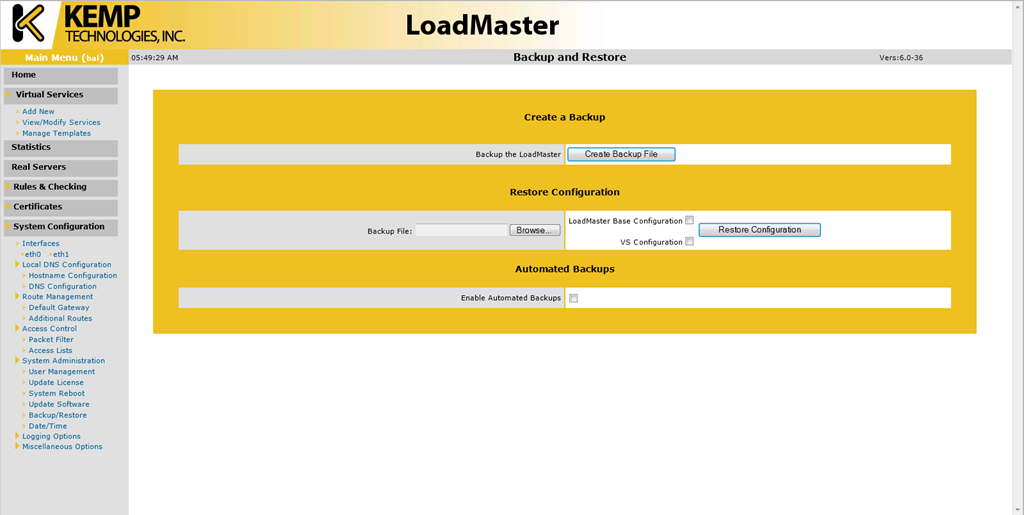Screen dimensions: 1024x515
Task: Click the Vers:6.0-36 version text
Action: (x=901, y=57)
